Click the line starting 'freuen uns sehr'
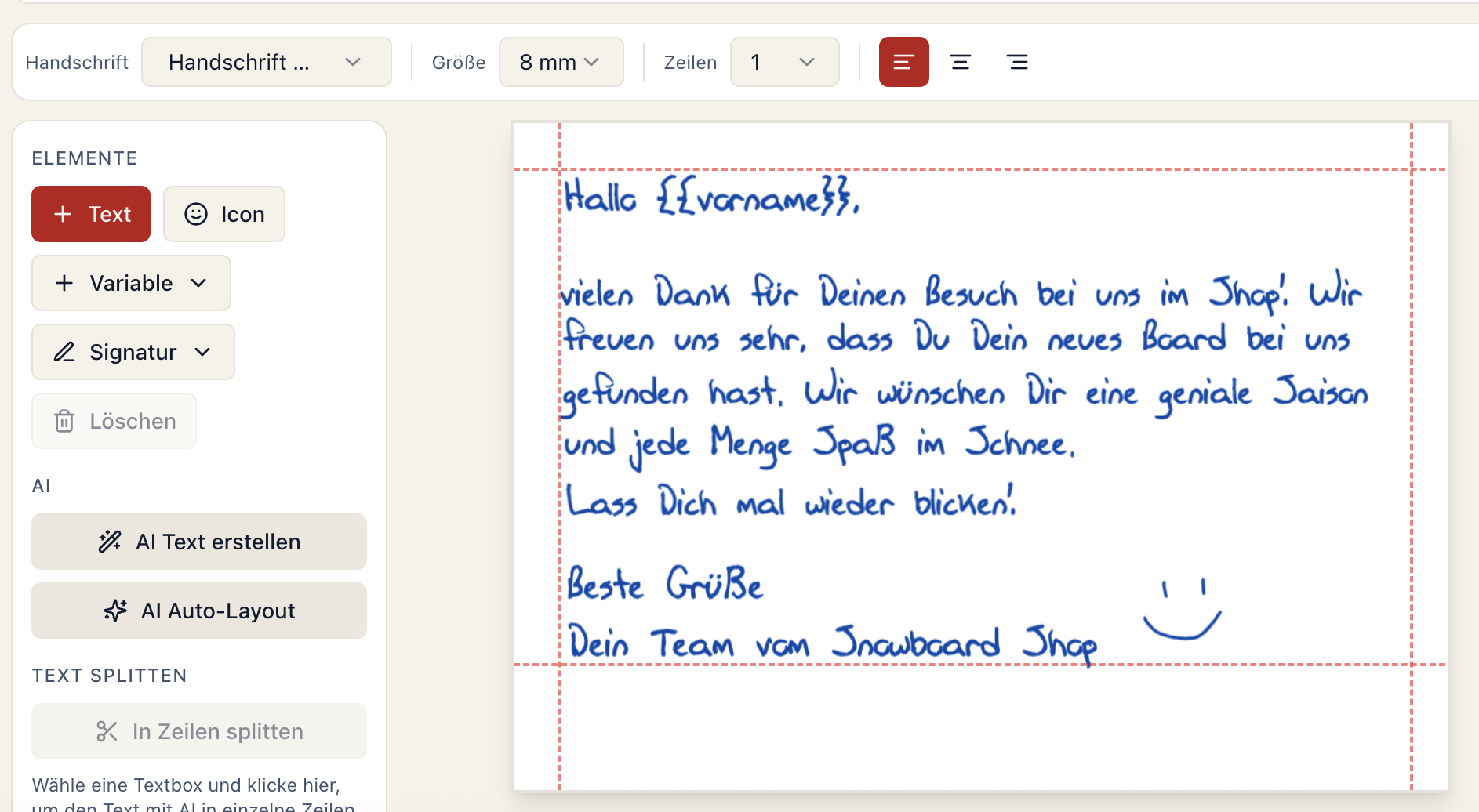Screen dimensions: 1479x812 [957, 337]
